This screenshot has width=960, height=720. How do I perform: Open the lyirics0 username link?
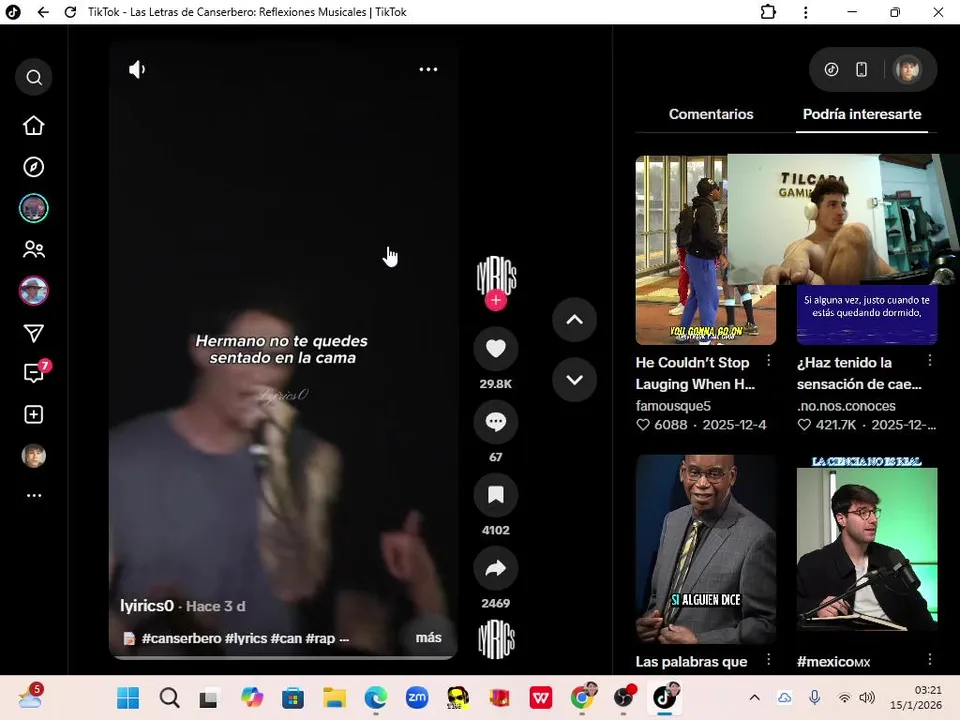coord(147,606)
